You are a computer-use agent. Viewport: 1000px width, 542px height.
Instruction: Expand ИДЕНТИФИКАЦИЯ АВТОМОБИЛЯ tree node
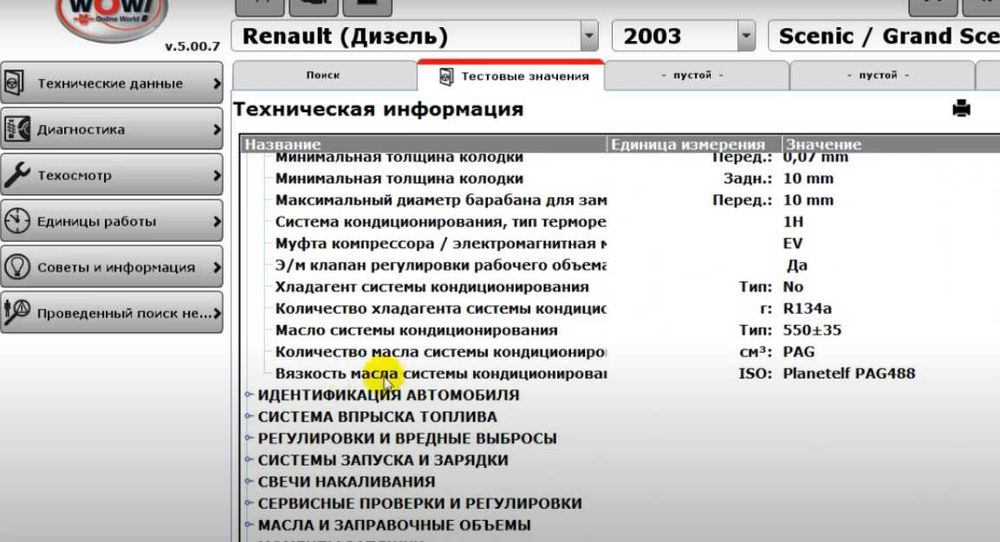click(x=249, y=395)
